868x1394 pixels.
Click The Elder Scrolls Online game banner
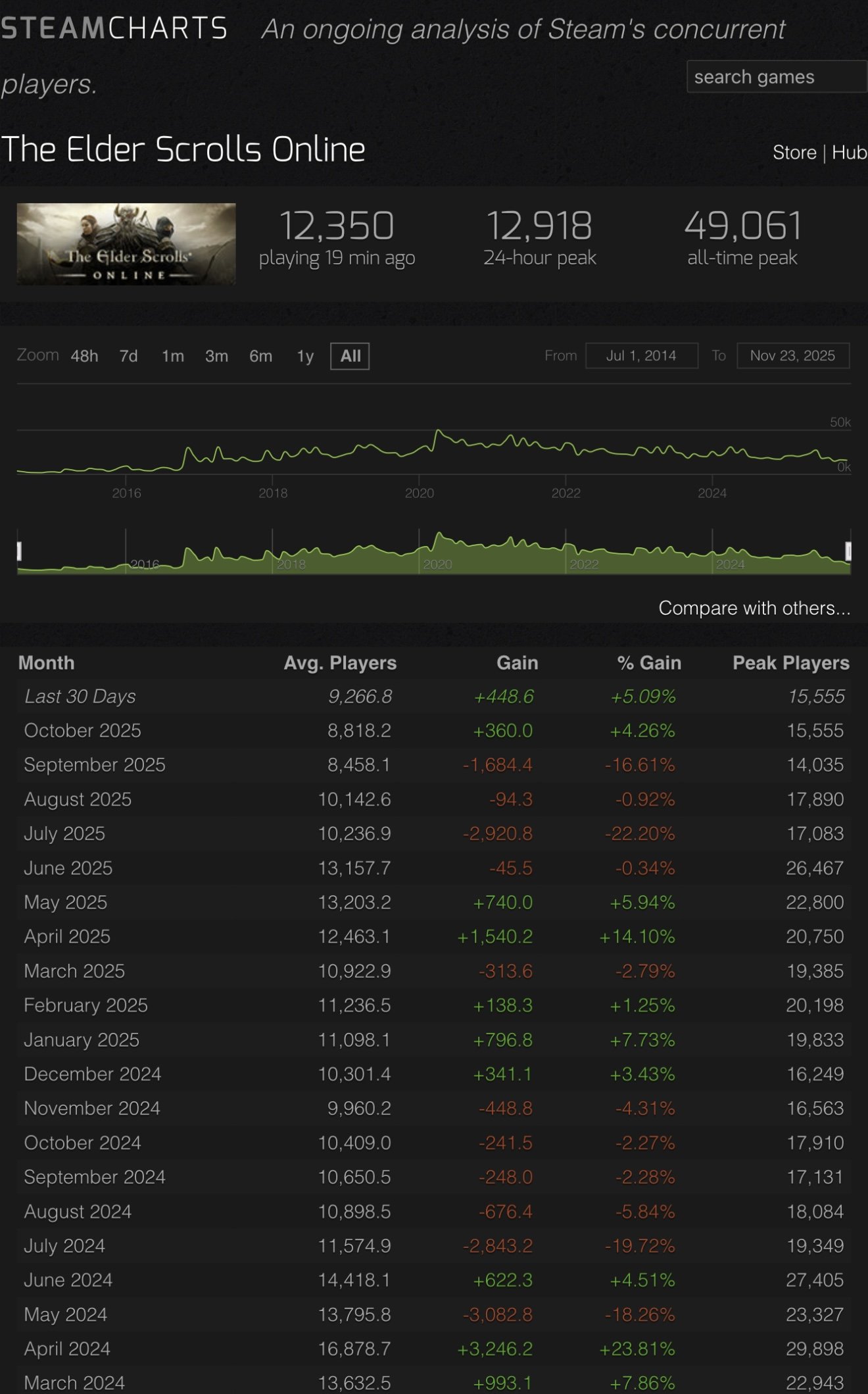[126, 244]
